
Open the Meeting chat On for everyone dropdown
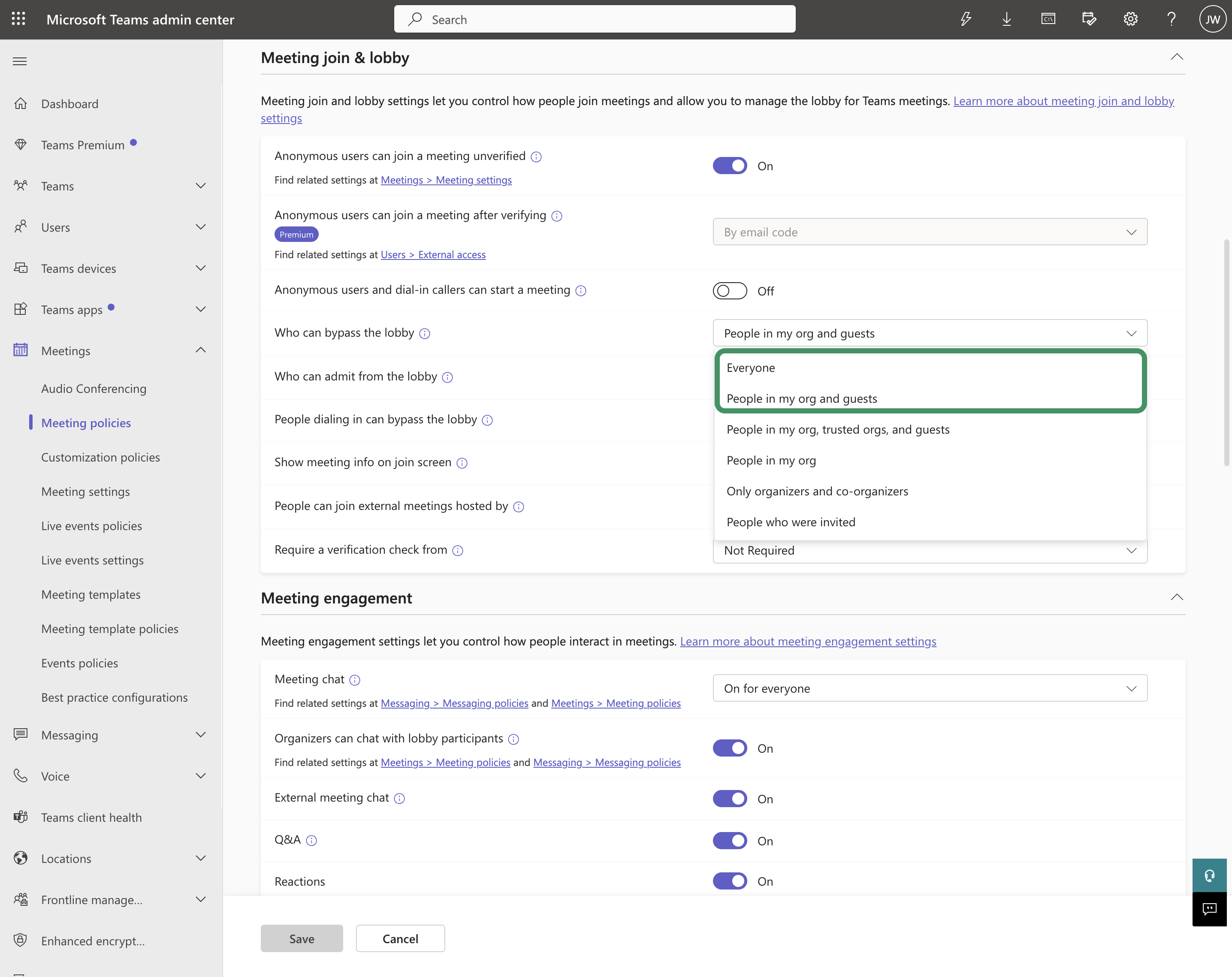pyautogui.click(x=930, y=688)
